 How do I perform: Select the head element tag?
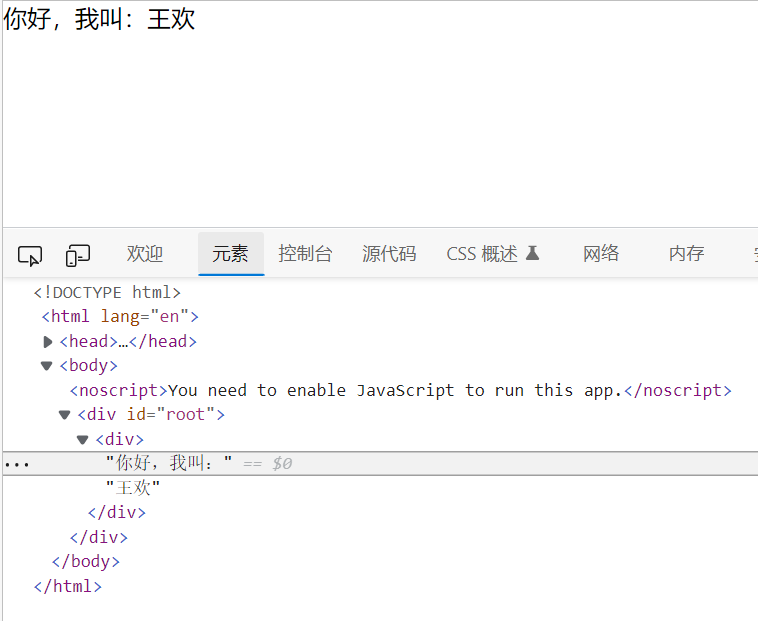click(128, 342)
